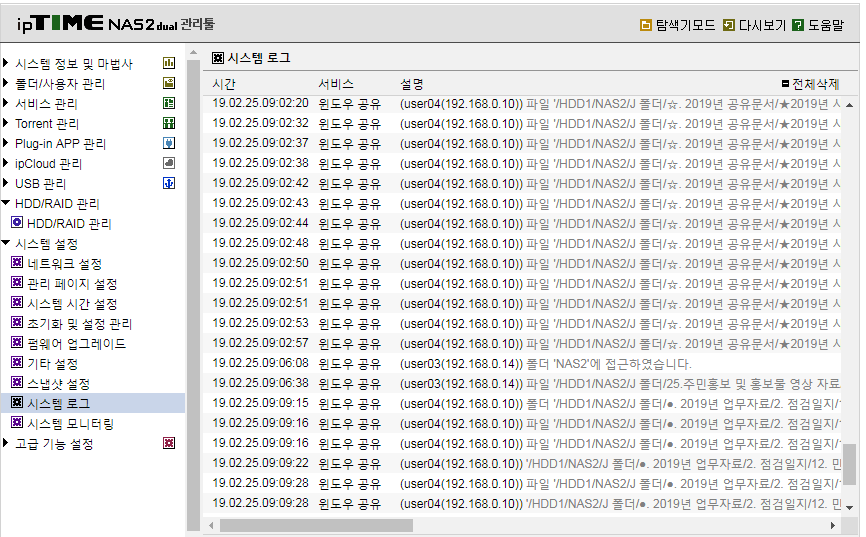866x537 pixels.
Task: Open 펌웨어 업그레이드 menu item
Action: [76, 344]
